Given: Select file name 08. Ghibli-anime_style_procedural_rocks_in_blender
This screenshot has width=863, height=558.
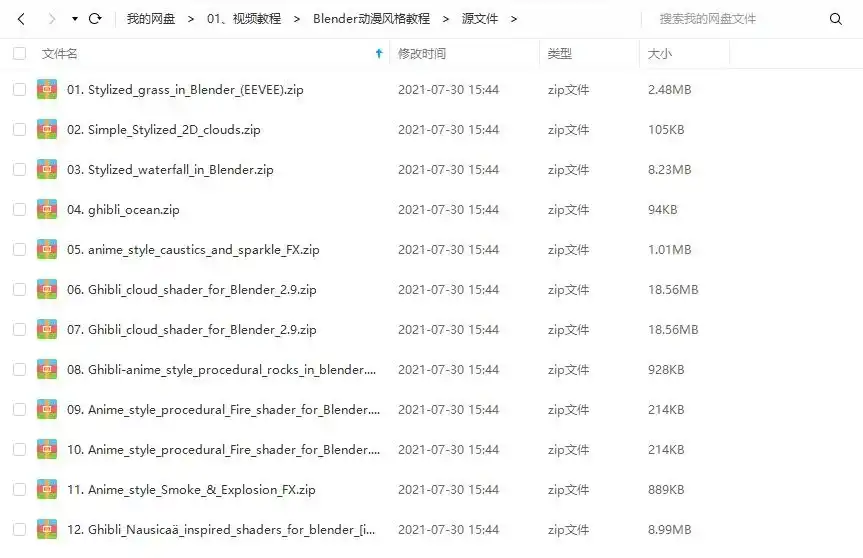Looking at the screenshot, I should [x=222, y=370].
